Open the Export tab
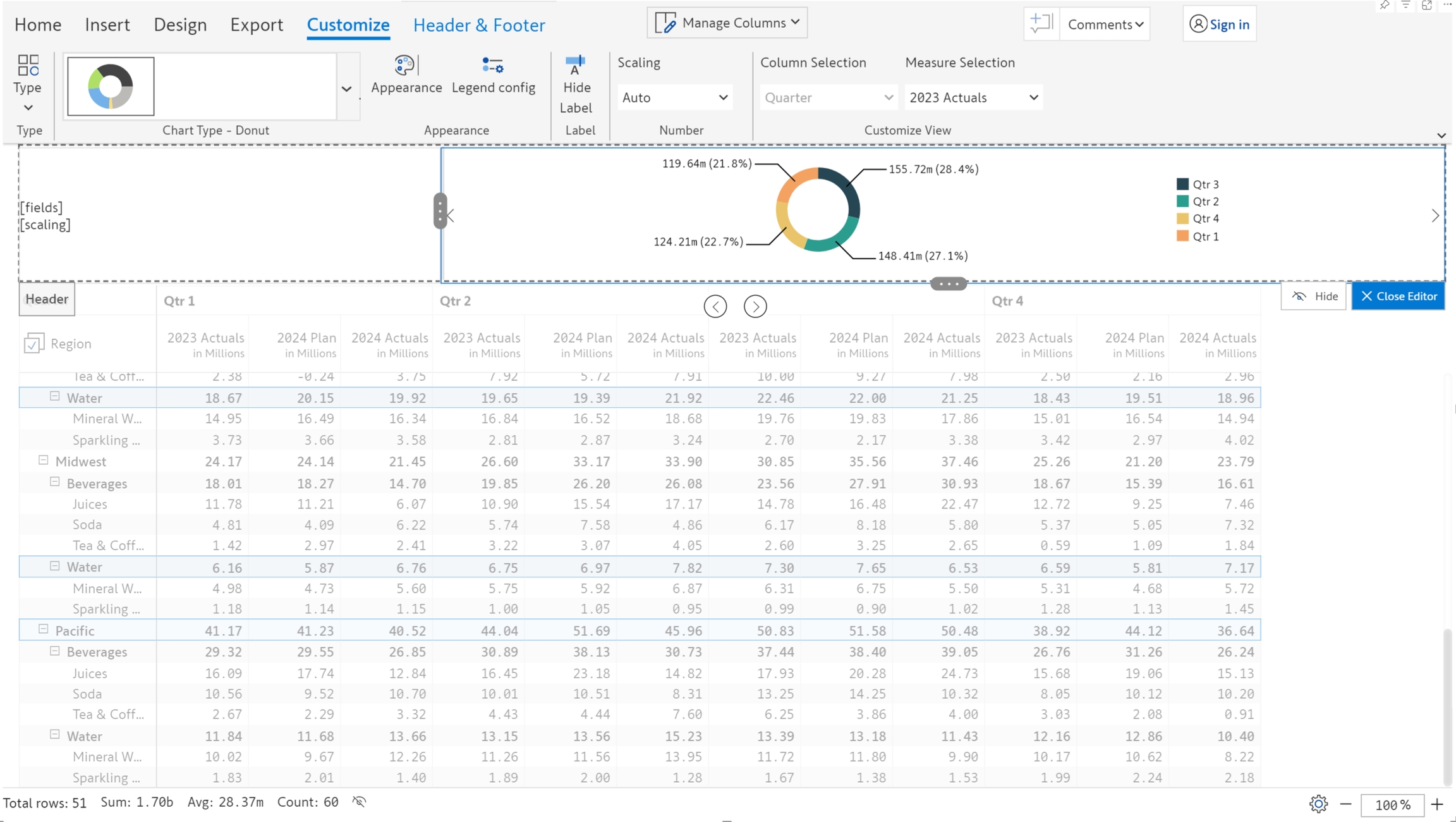Image resolution: width=1456 pixels, height=822 pixels. pos(256,25)
